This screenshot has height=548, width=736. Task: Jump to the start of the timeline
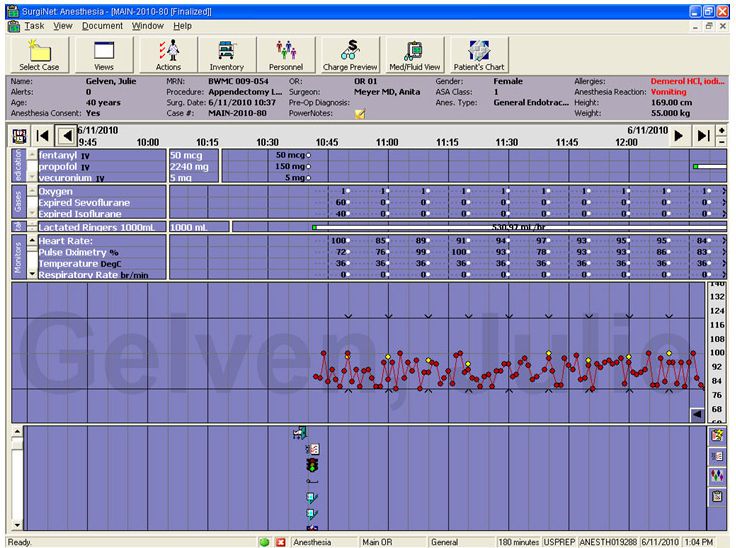pyautogui.click(x=43, y=136)
